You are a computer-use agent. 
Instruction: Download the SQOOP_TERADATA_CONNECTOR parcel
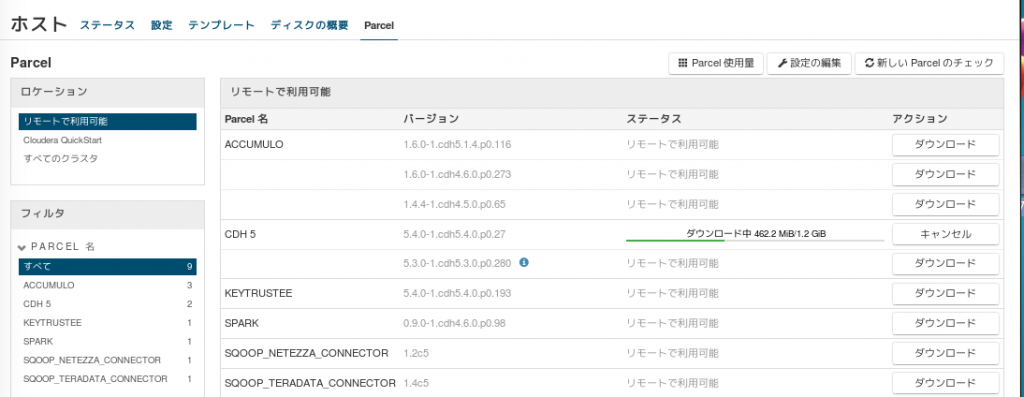[x=946, y=382]
